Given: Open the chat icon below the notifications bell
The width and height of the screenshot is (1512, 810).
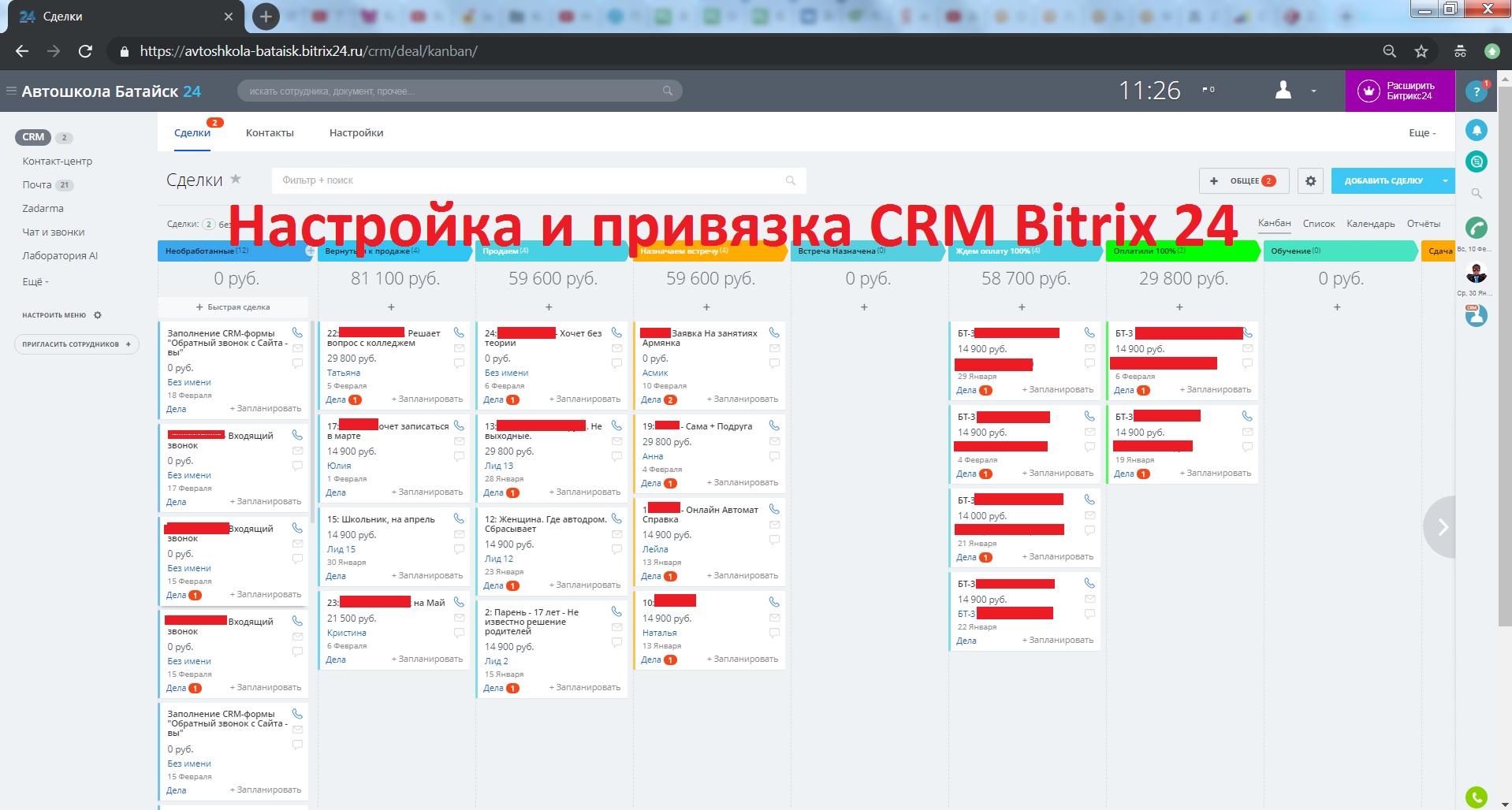Looking at the screenshot, I should pos(1477,162).
